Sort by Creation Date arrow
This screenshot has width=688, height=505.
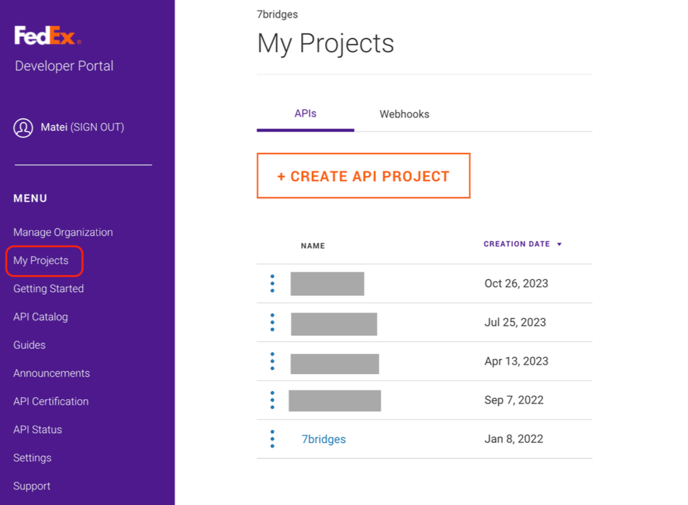pos(559,245)
